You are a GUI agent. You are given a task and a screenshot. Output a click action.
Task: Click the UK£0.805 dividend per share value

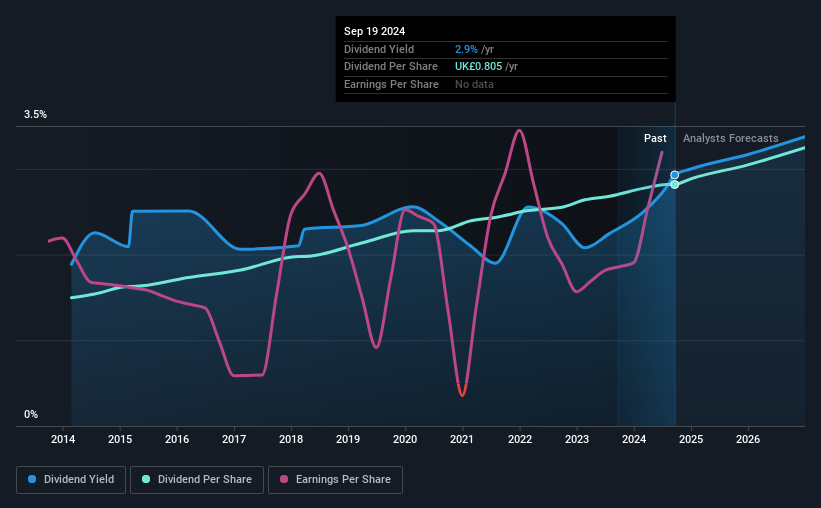coord(479,67)
